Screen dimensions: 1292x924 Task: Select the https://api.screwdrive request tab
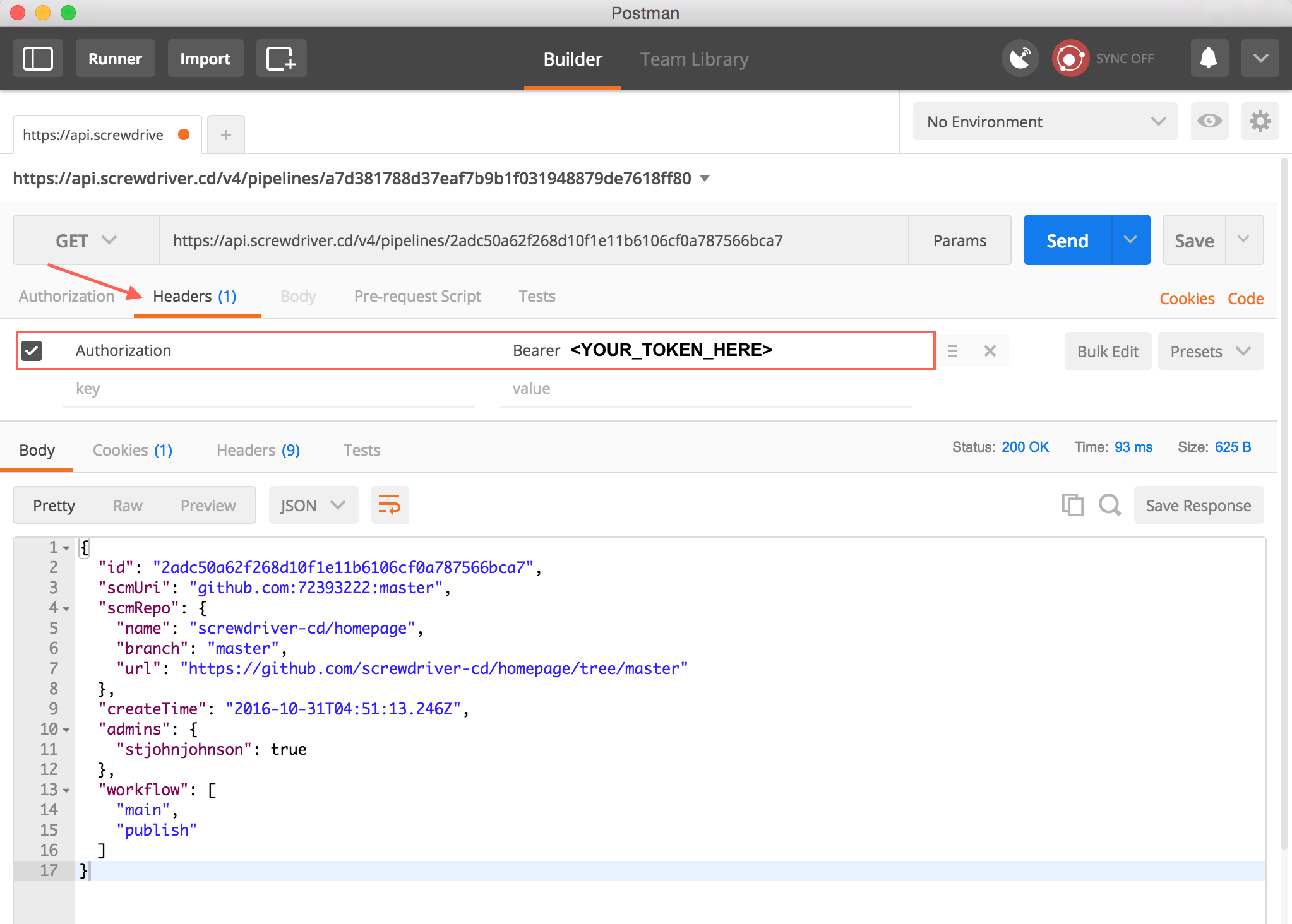[x=107, y=134]
